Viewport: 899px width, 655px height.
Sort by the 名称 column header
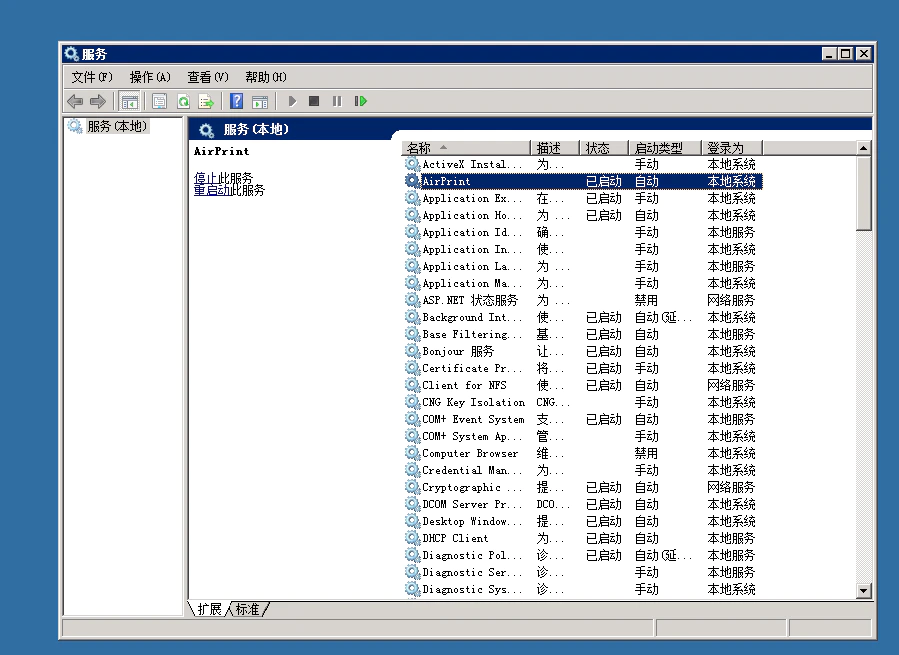click(419, 148)
